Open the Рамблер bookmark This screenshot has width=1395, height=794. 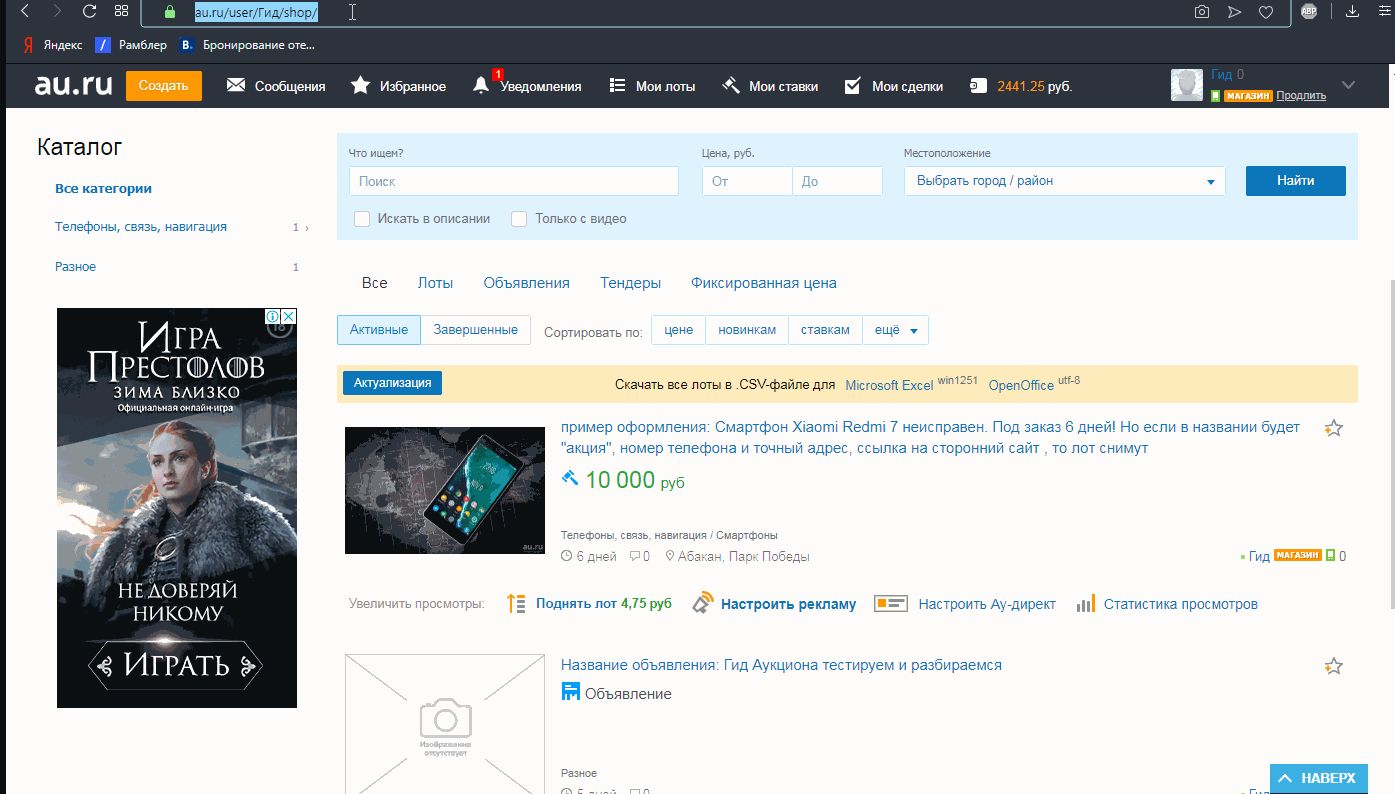coord(131,45)
